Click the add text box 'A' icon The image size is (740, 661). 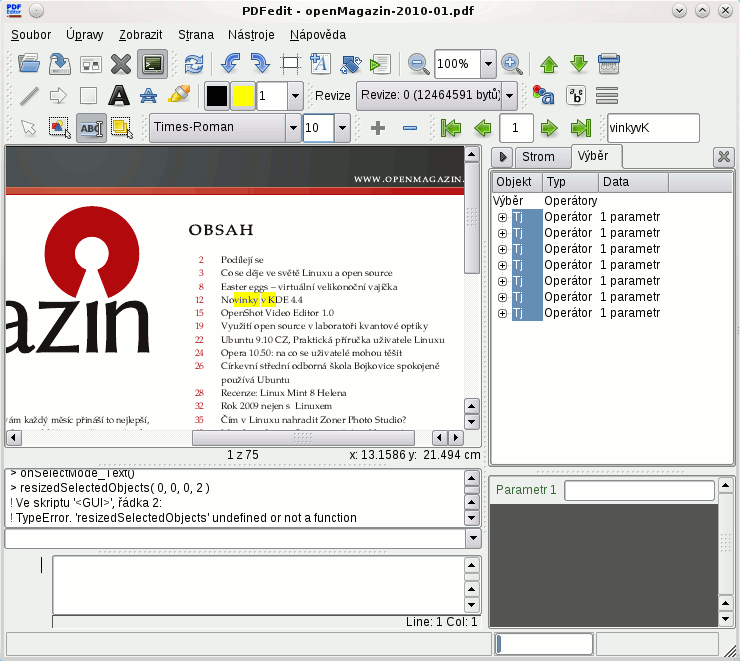tap(320, 63)
